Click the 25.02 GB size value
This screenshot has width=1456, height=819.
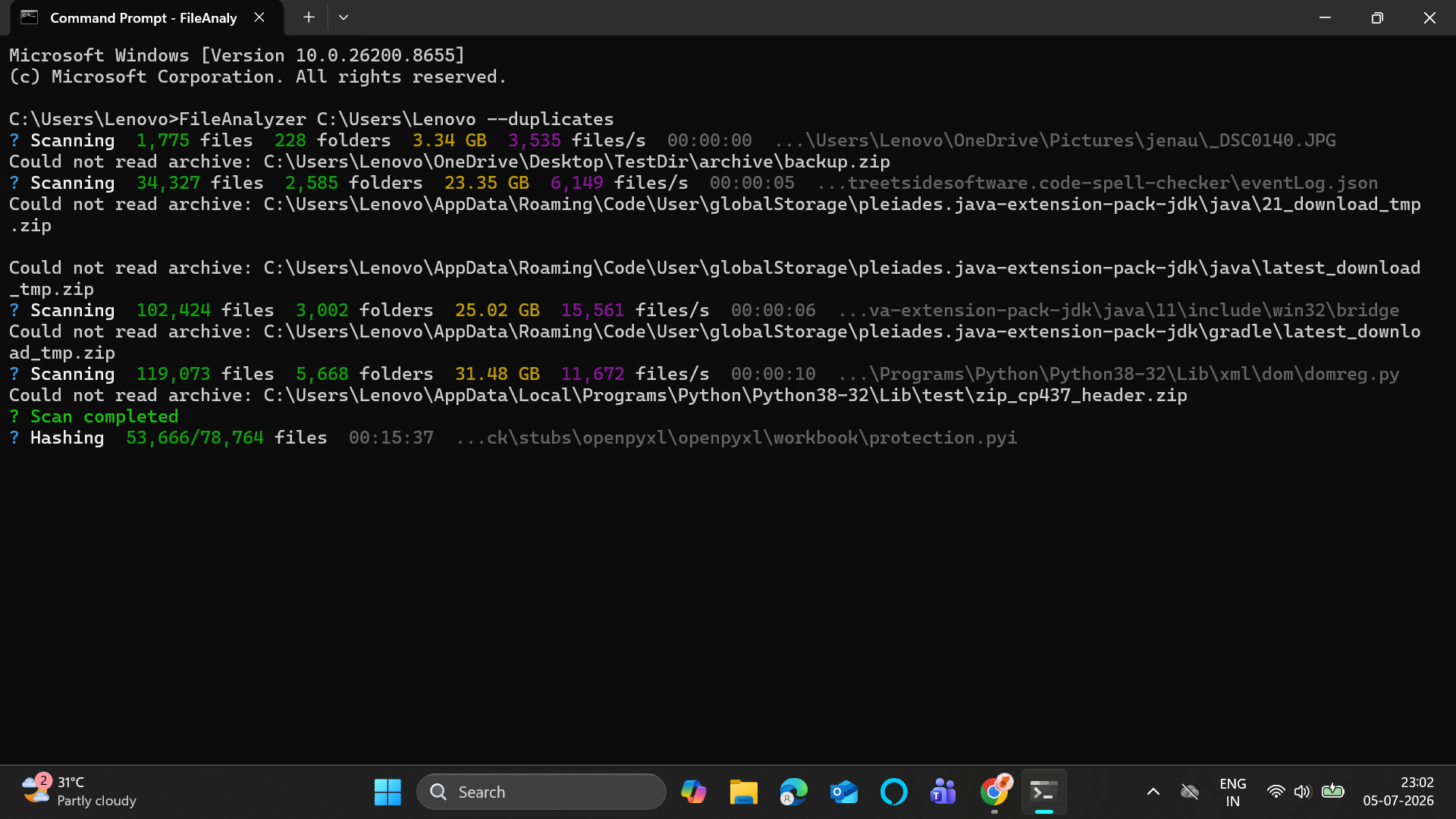point(497,310)
